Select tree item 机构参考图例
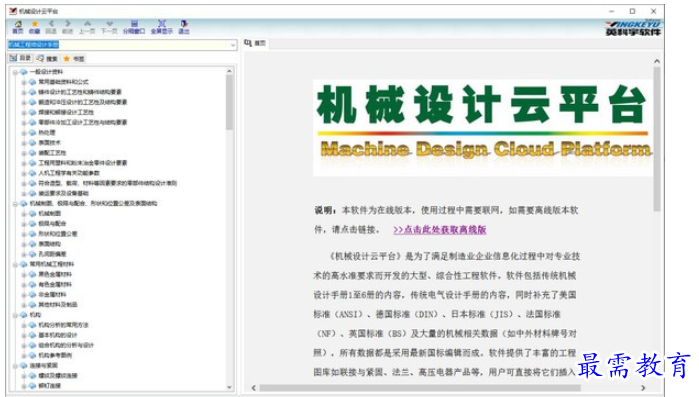The image size is (699, 397). click(55, 356)
